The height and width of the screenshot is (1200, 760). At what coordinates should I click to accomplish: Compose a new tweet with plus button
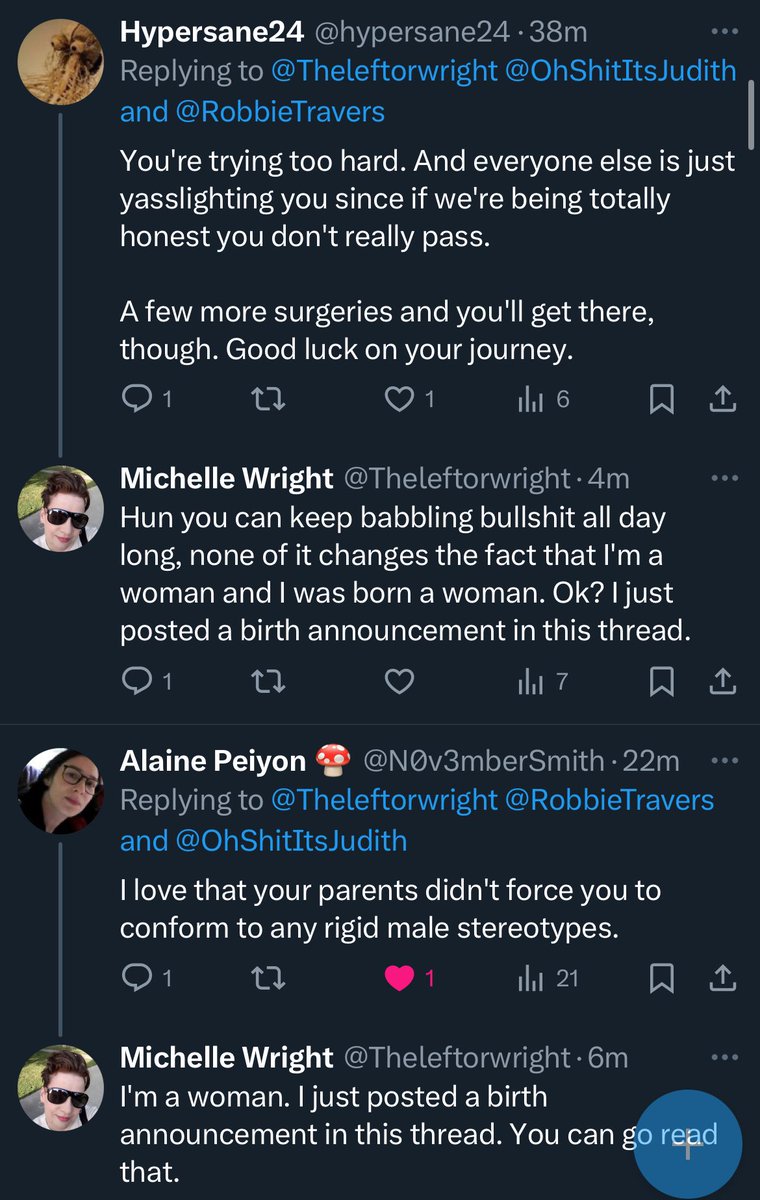(688, 1146)
